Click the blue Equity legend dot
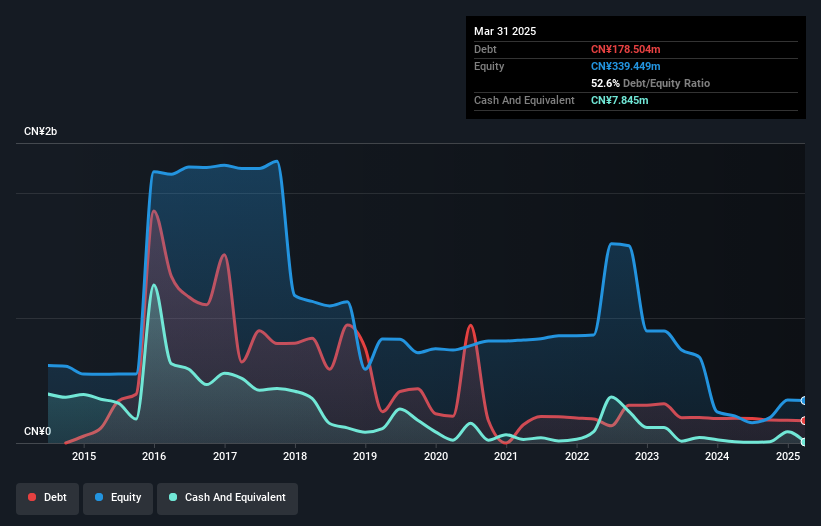The width and height of the screenshot is (821, 526). [99, 497]
